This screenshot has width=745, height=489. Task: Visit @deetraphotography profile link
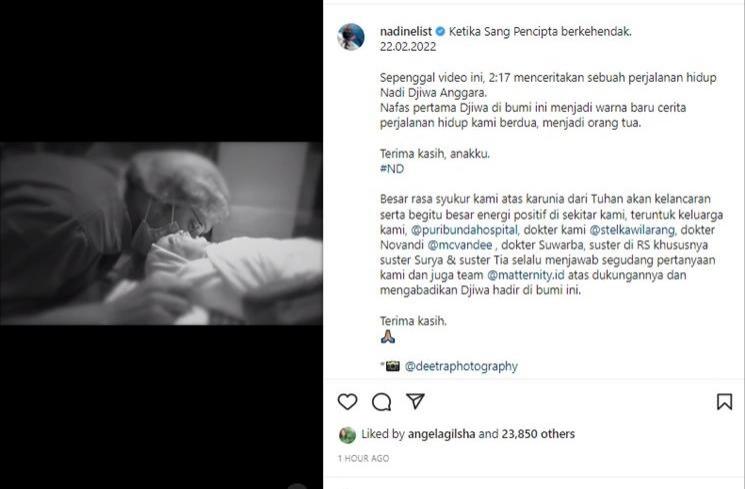tap(461, 366)
